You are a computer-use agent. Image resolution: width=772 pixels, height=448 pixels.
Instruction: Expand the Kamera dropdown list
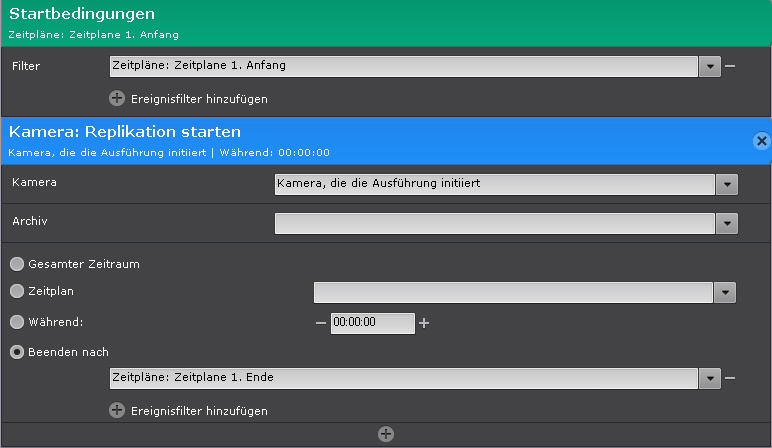[727, 184]
